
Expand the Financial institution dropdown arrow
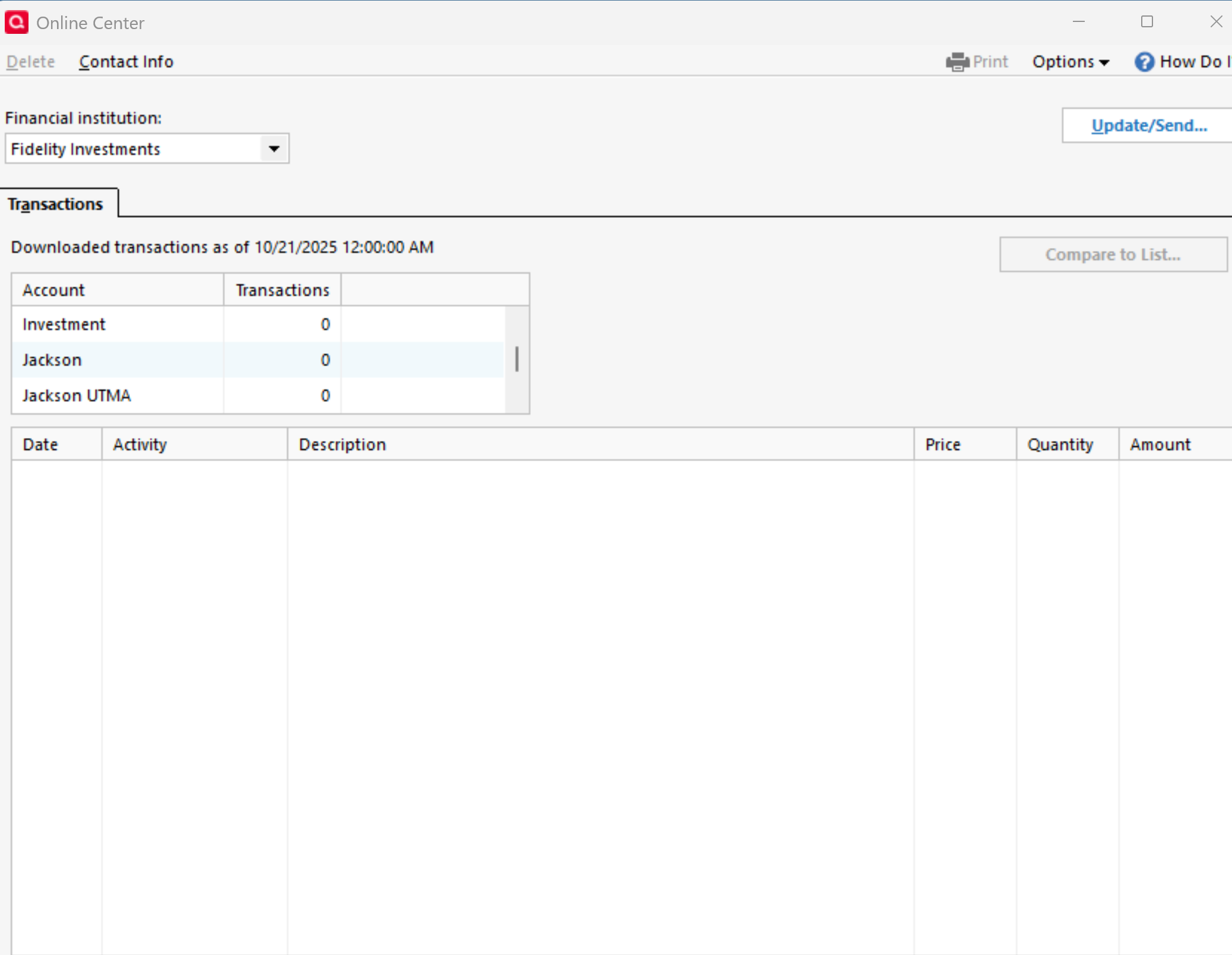274,148
